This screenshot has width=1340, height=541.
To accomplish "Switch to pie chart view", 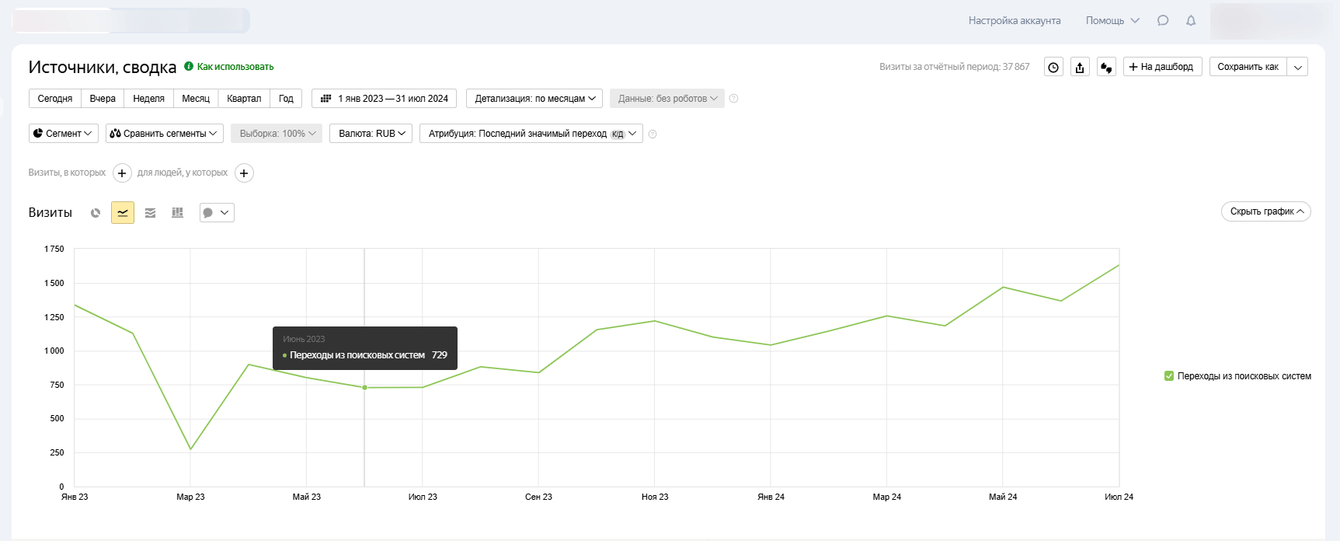I will [x=95, y=213].
